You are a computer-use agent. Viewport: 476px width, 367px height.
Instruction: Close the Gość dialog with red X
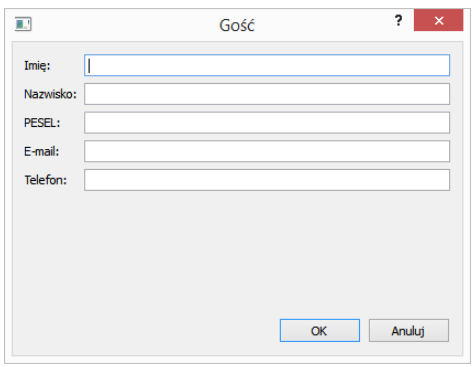438,20
